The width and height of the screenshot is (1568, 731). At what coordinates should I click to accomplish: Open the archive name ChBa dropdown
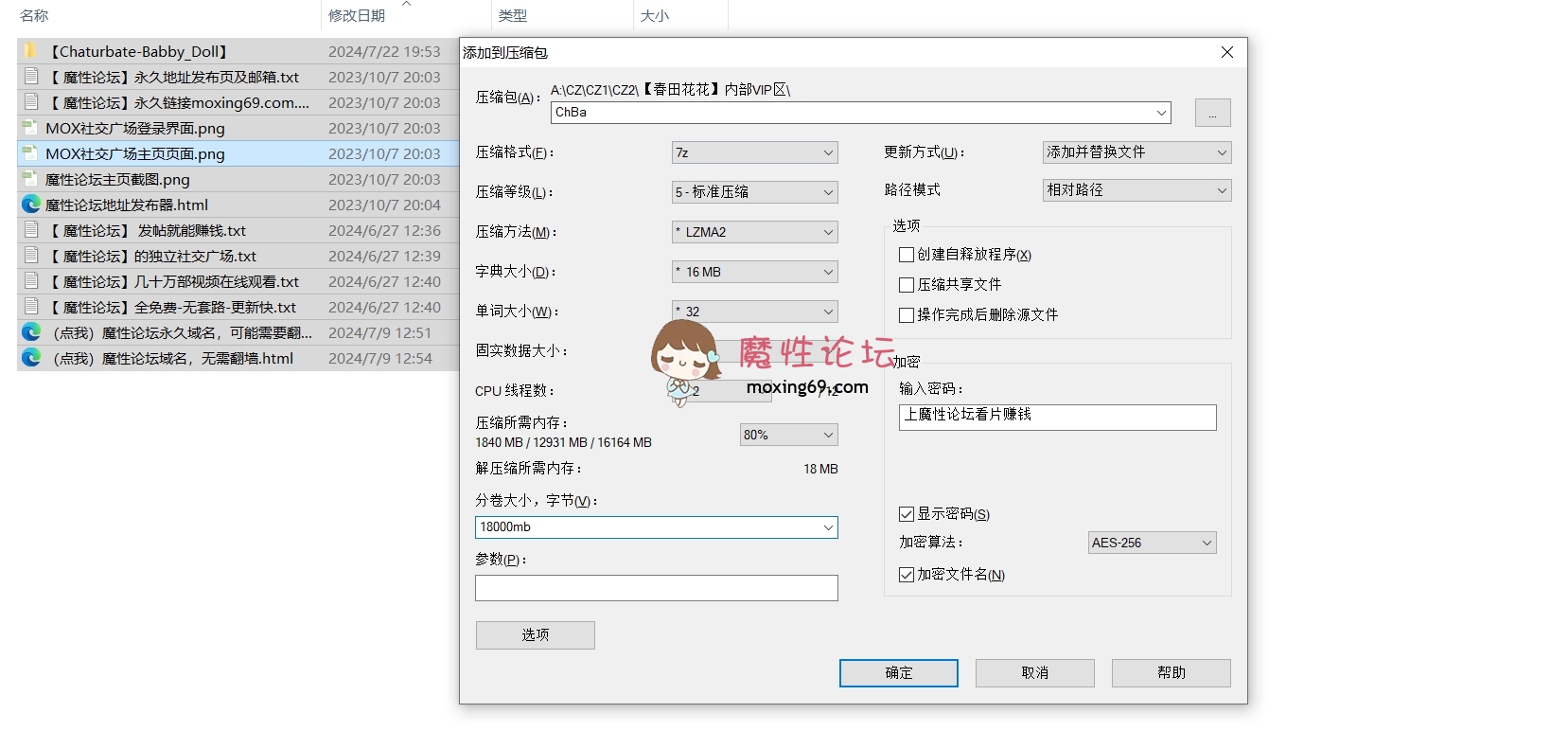1161,113
